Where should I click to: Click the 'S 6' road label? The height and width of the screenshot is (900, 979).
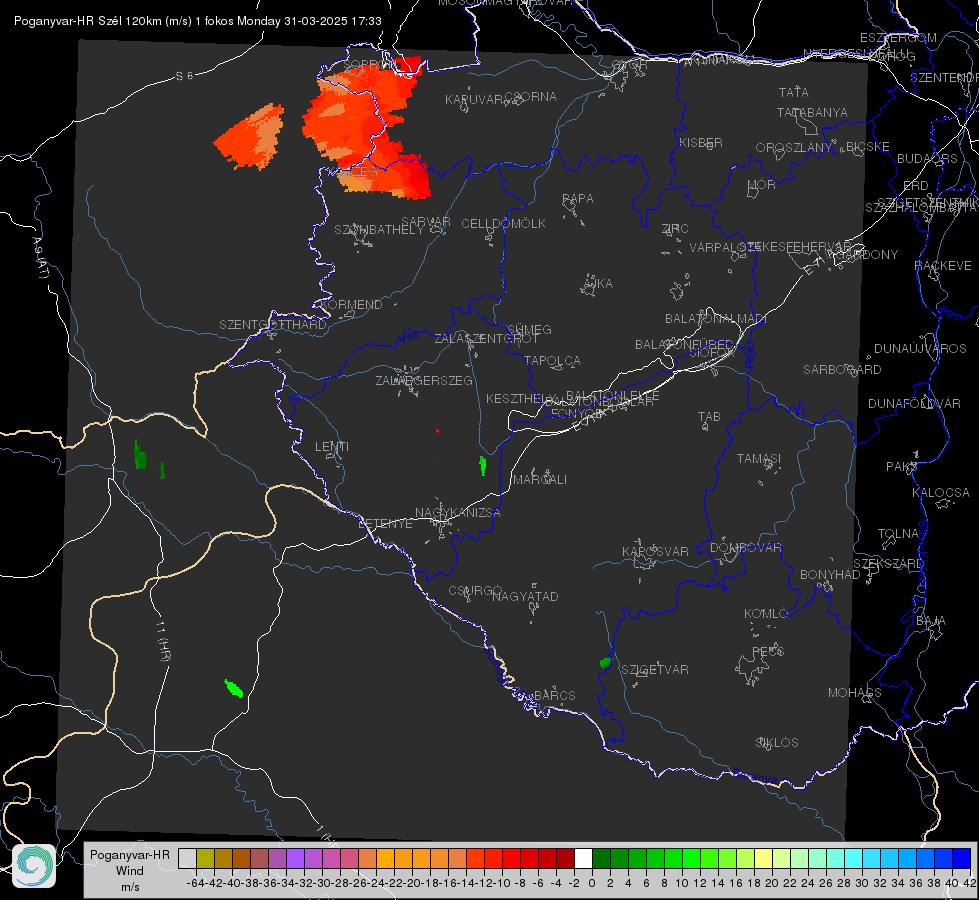(184, 76)
